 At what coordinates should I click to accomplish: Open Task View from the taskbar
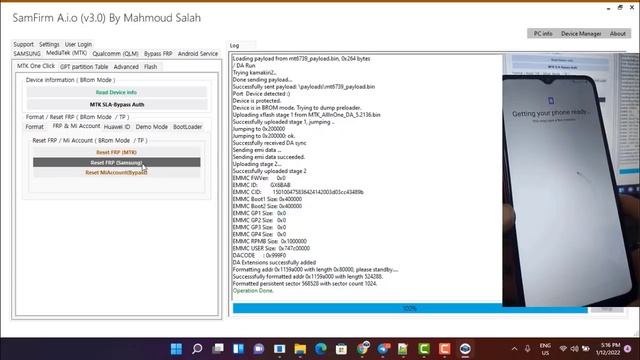[218, 349]
